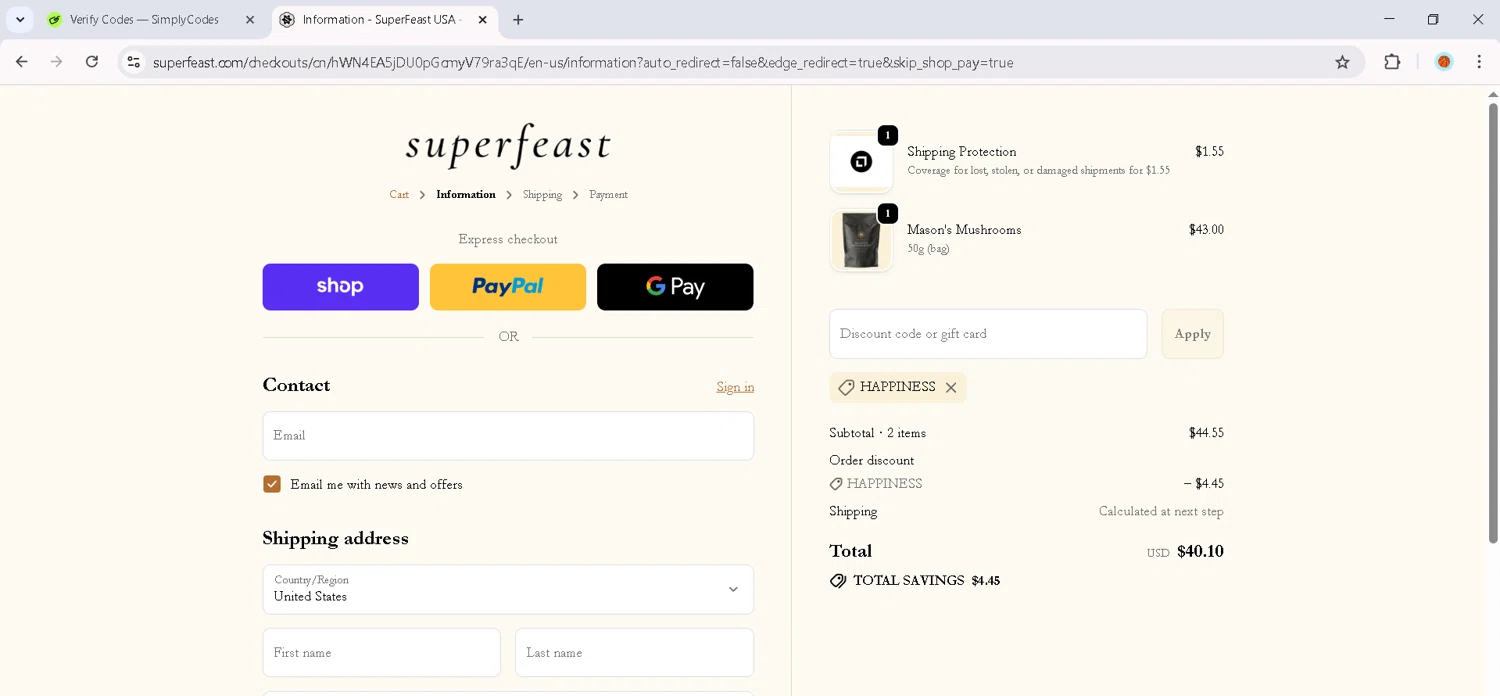Click the Apply discount button
The image size is (1500, 696).
click(1192, 334)
